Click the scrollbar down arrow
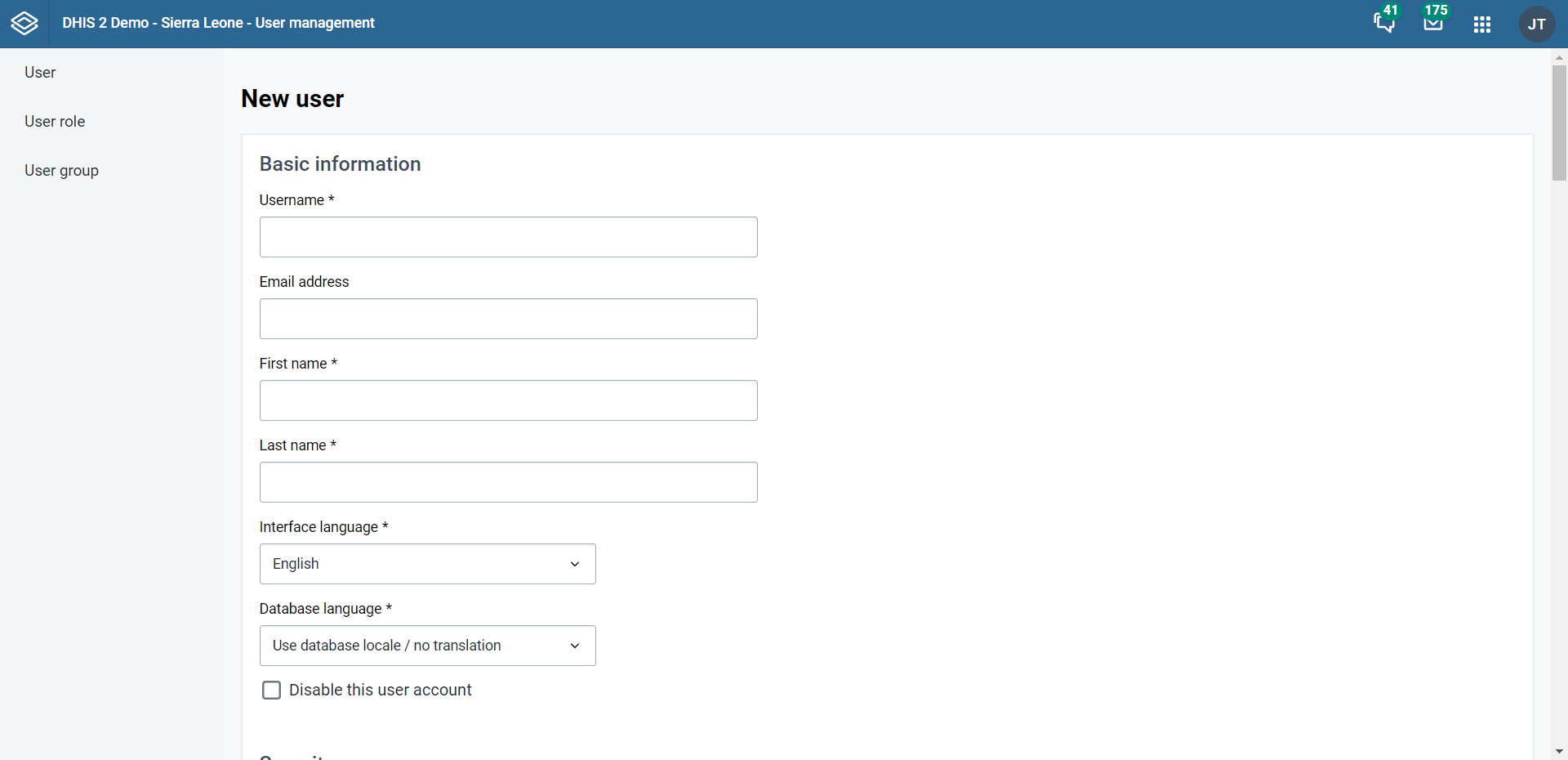Viewport: 1568px width, 760px height. 1559,751
